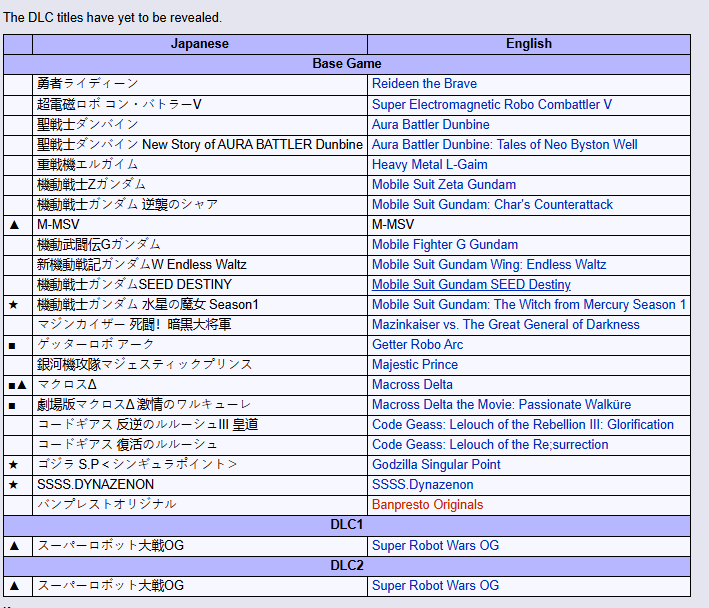Click the Base Game section header
Screen dimensions: 709x608
[347, 64]
